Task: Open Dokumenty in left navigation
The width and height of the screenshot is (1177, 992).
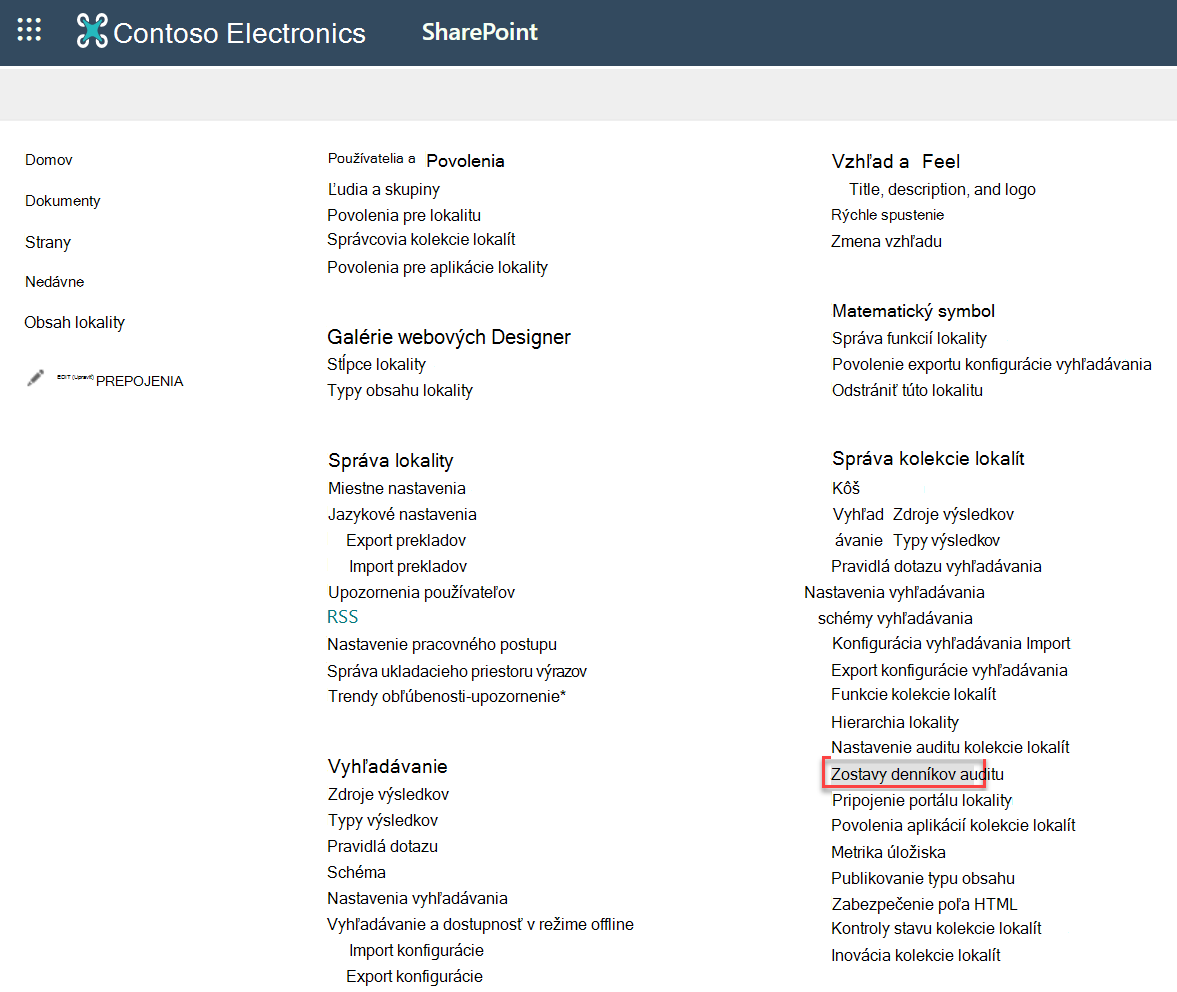Action: point(62,201)
